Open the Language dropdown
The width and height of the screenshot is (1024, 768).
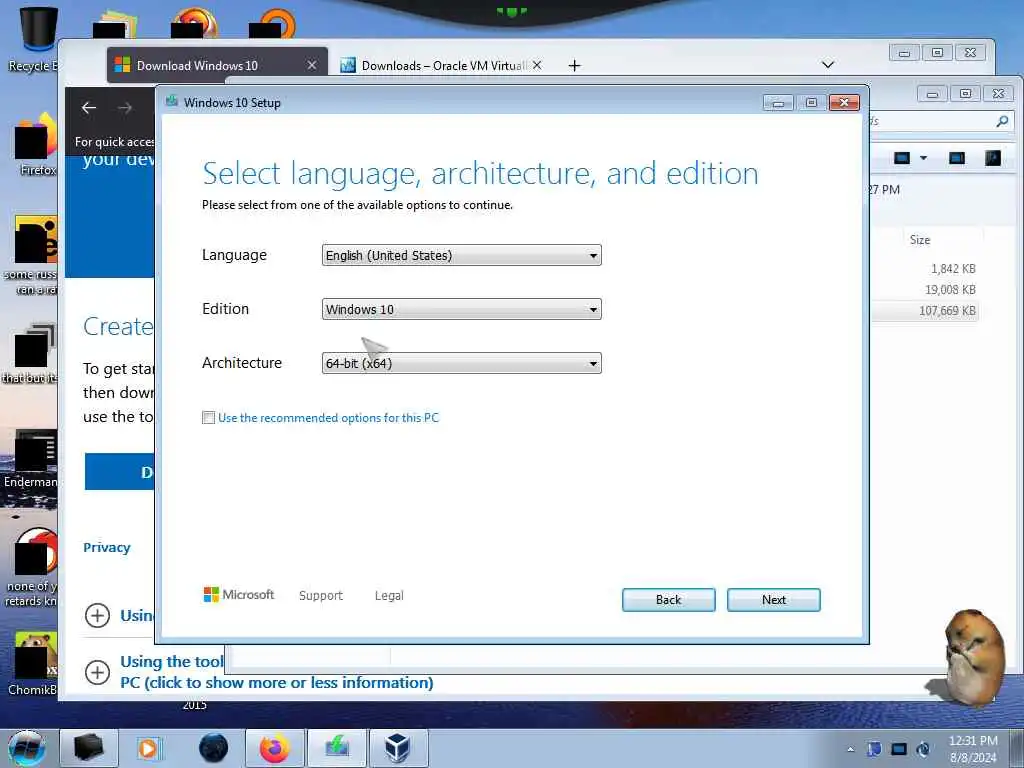click(461, 255)
